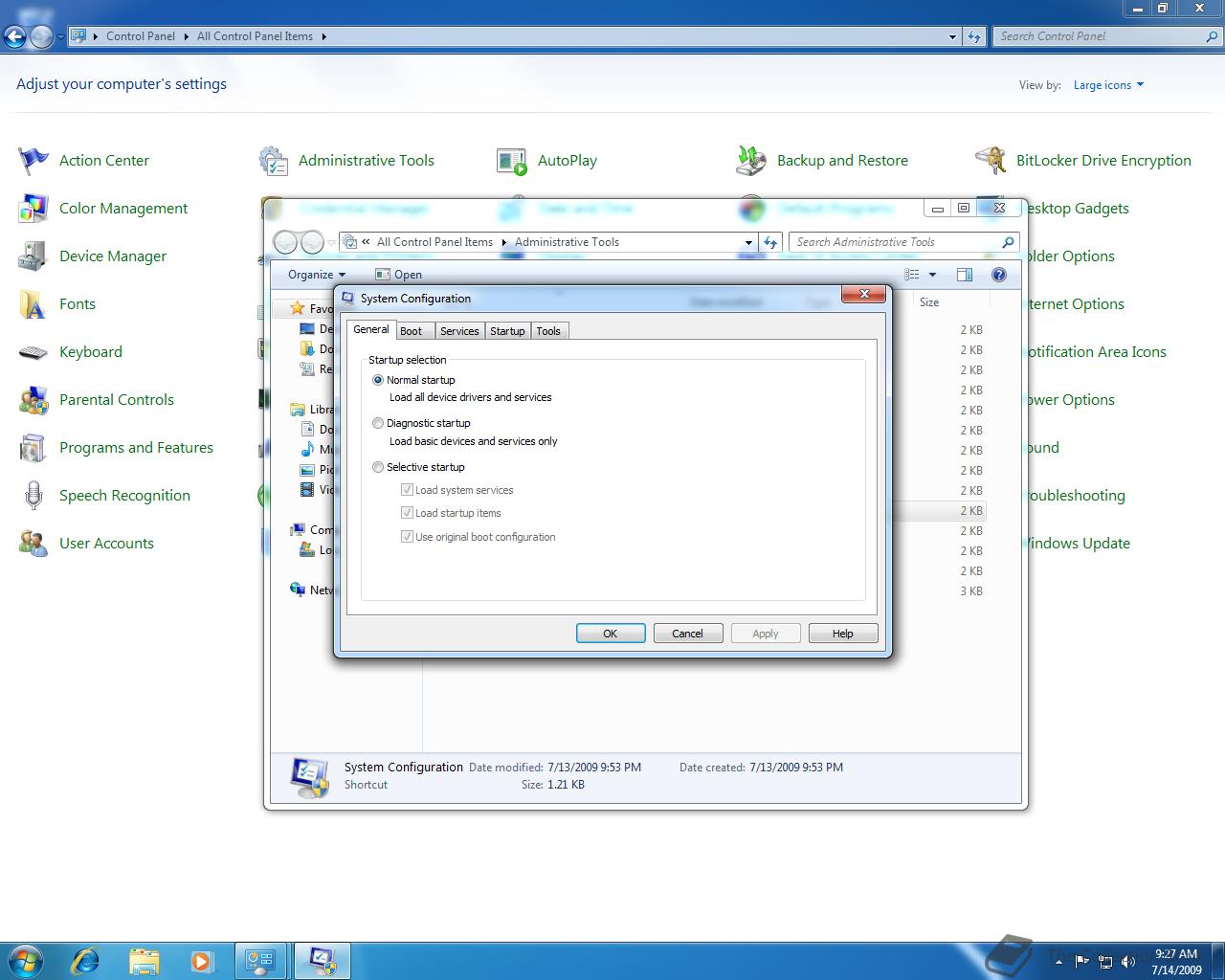Screen dimensions: 1225x980
Task: Open Speech Recognition microphone icon
Action: [x=33, y=496]
